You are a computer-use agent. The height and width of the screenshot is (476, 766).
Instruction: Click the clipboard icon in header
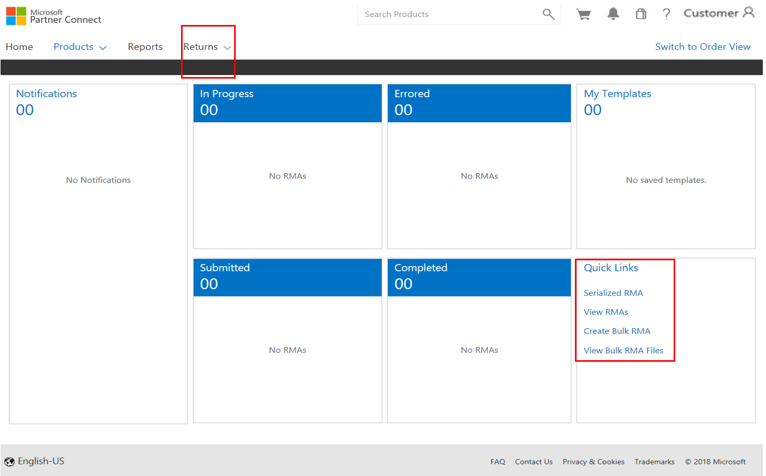tap(640, 14)
